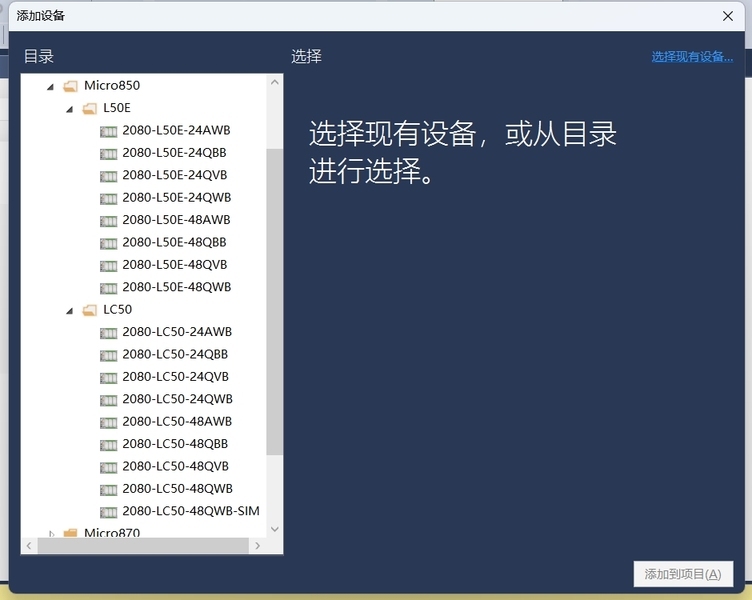Click the L50E folder label
The height and width of the screenshot is (600, 752).
117,107
